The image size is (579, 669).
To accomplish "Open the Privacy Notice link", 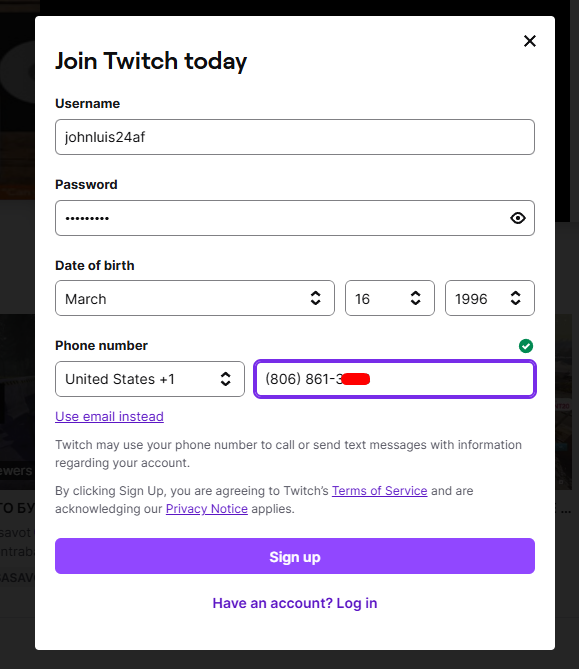I will pos(207,509).
